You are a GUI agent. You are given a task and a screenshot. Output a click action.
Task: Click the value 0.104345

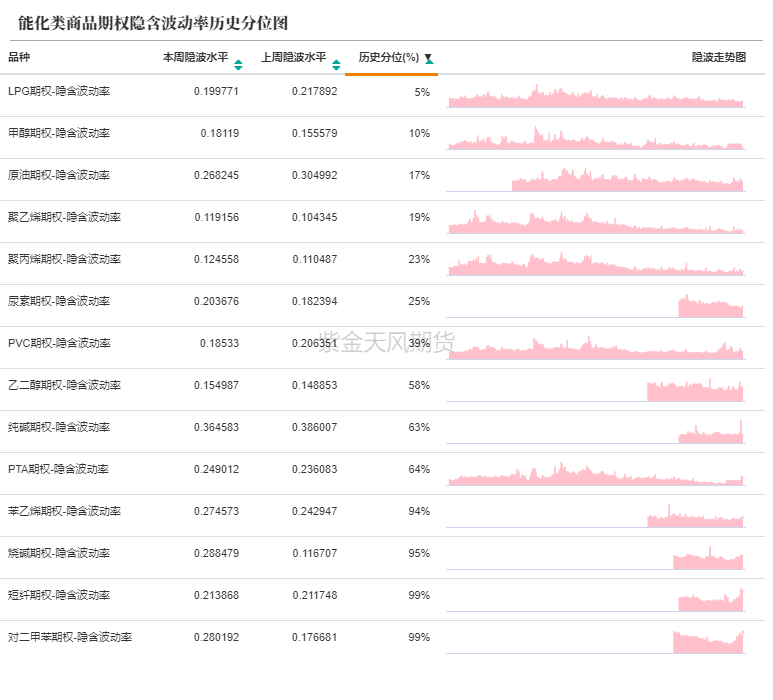click(x=315, y=217)
